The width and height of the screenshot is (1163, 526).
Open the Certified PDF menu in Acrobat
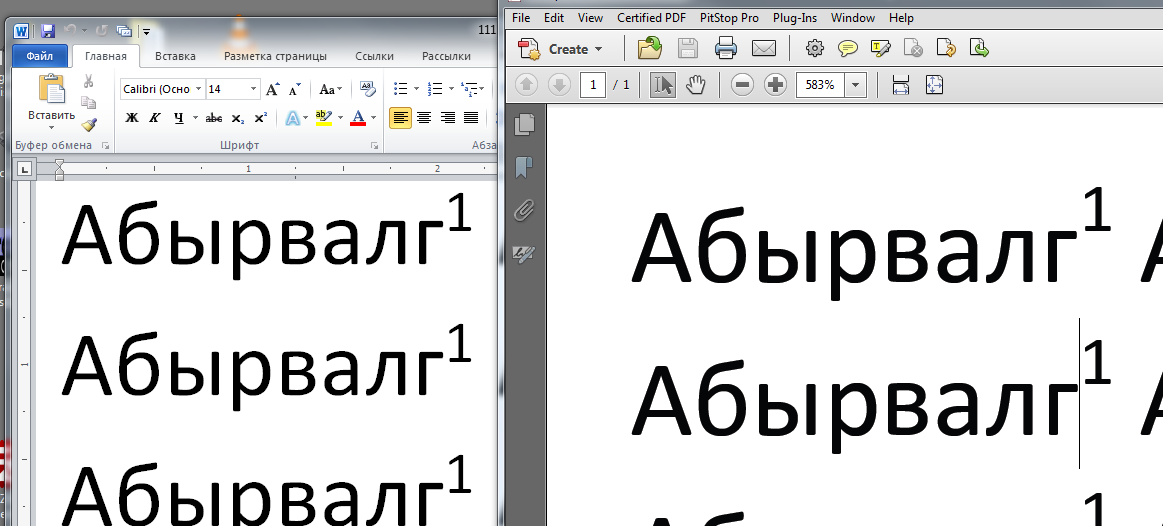(651, 18)
